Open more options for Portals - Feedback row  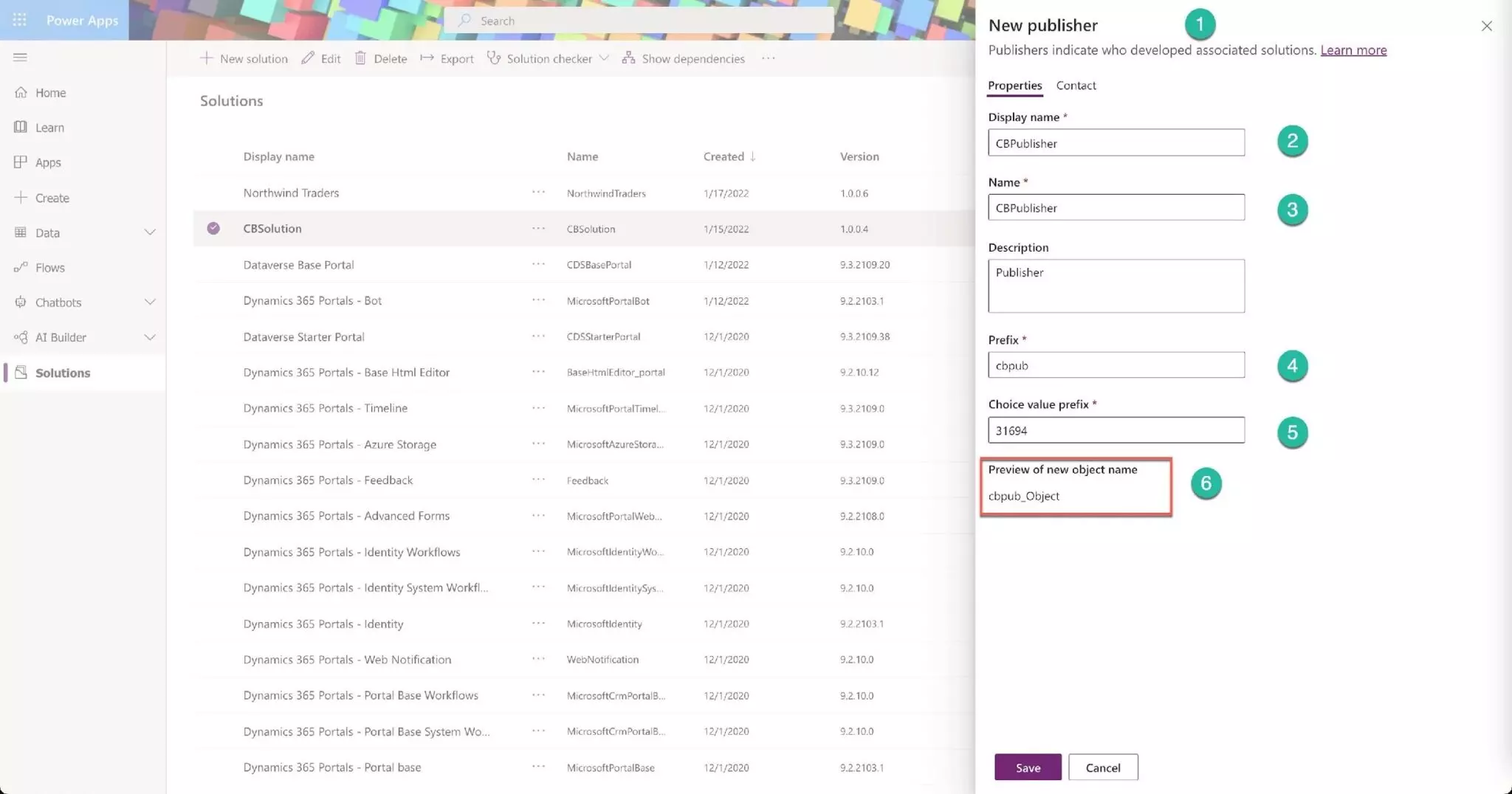pos(538,480)
